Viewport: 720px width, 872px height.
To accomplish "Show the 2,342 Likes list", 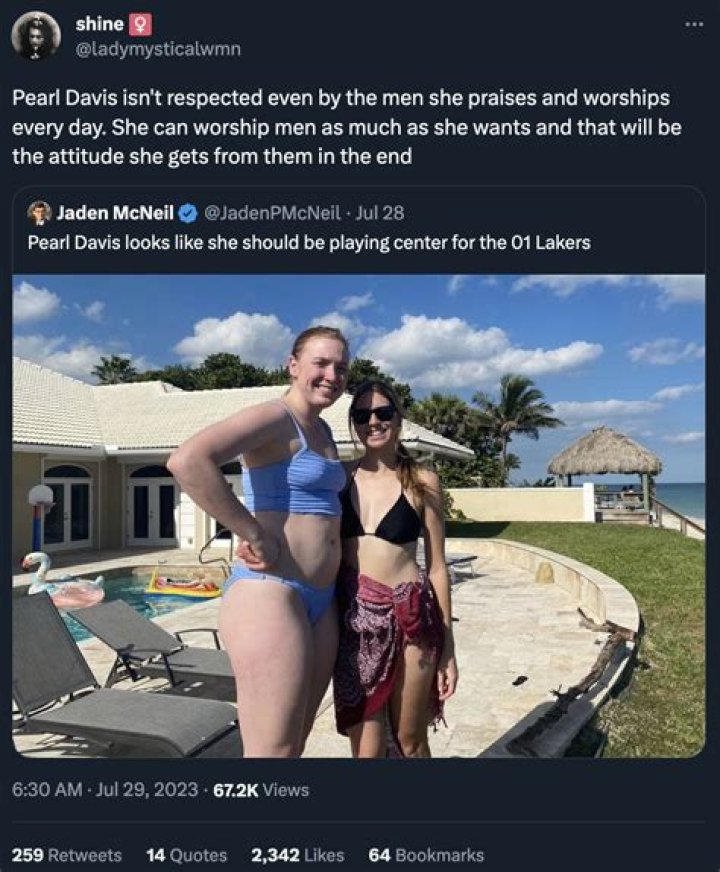I will click(297, 855).
